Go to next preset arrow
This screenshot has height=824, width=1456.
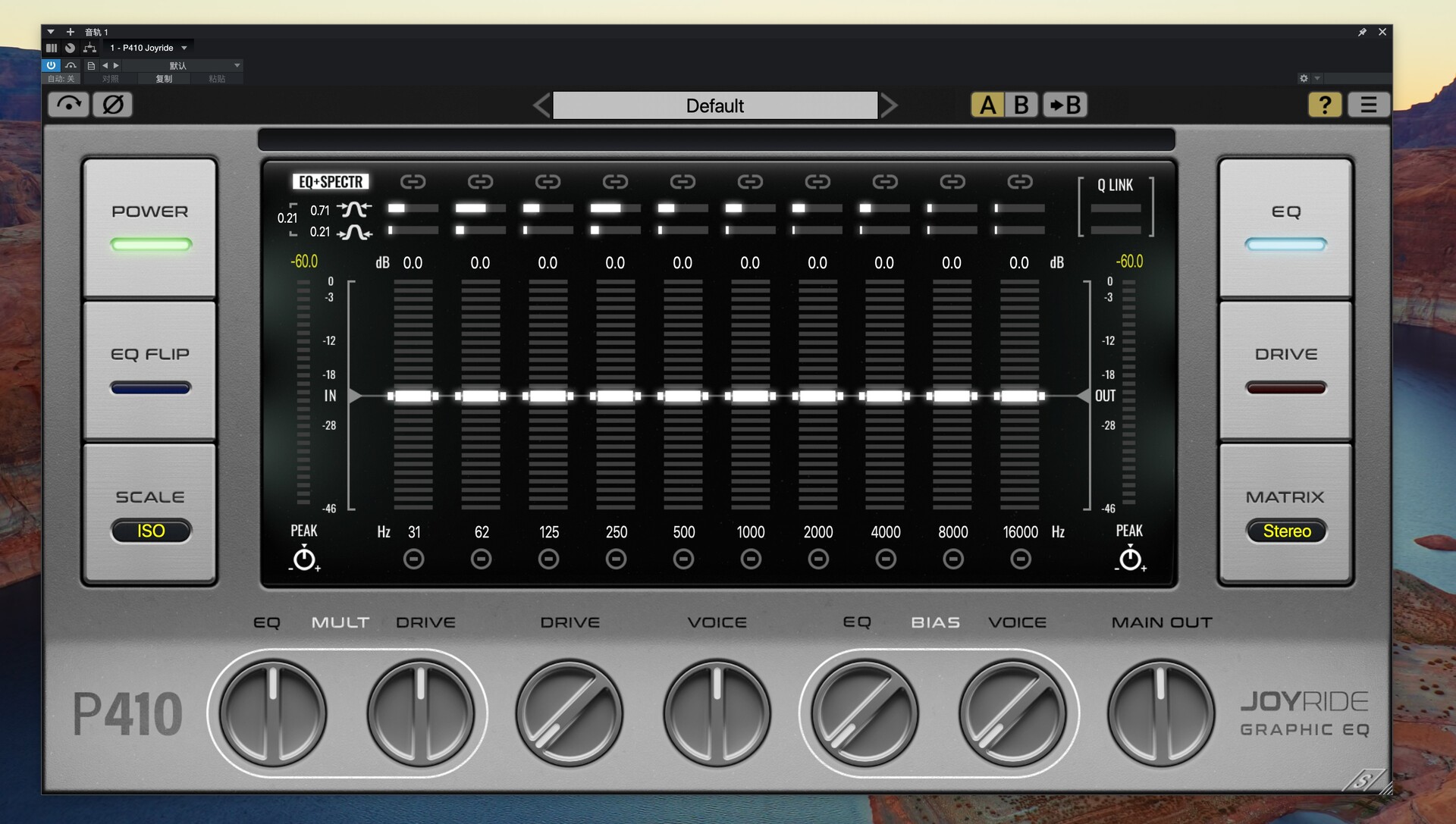point(890,105)
